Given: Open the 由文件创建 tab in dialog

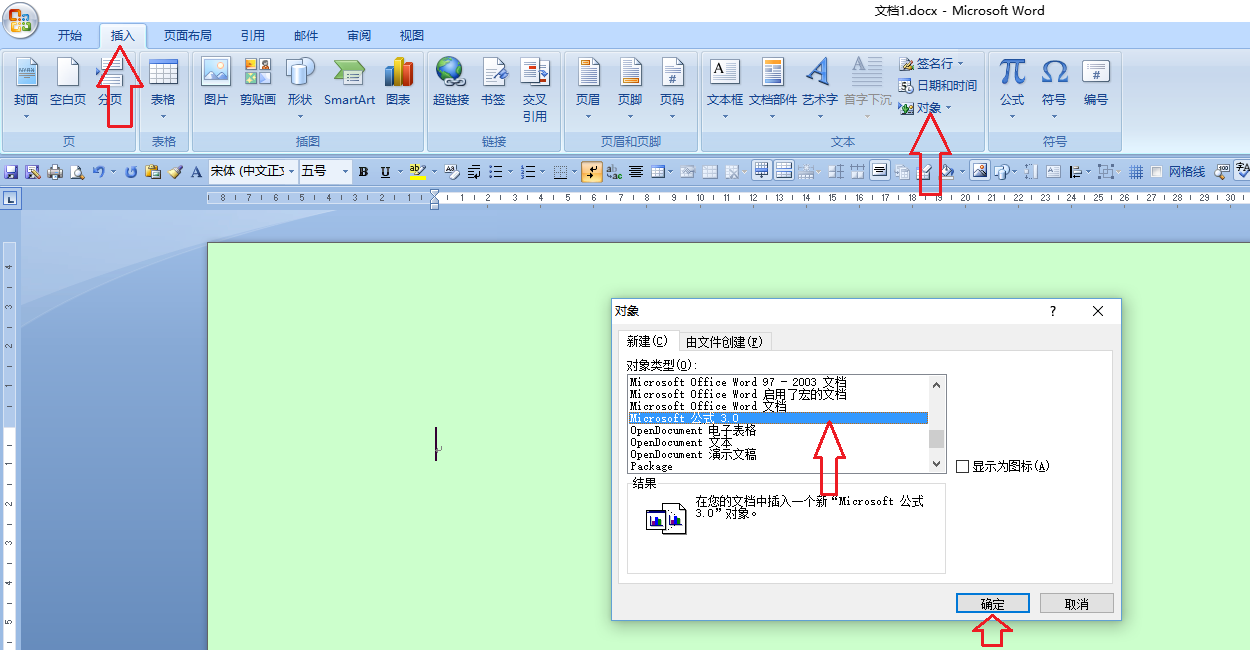Looking at the screenshot, I should tap(725, 342).
